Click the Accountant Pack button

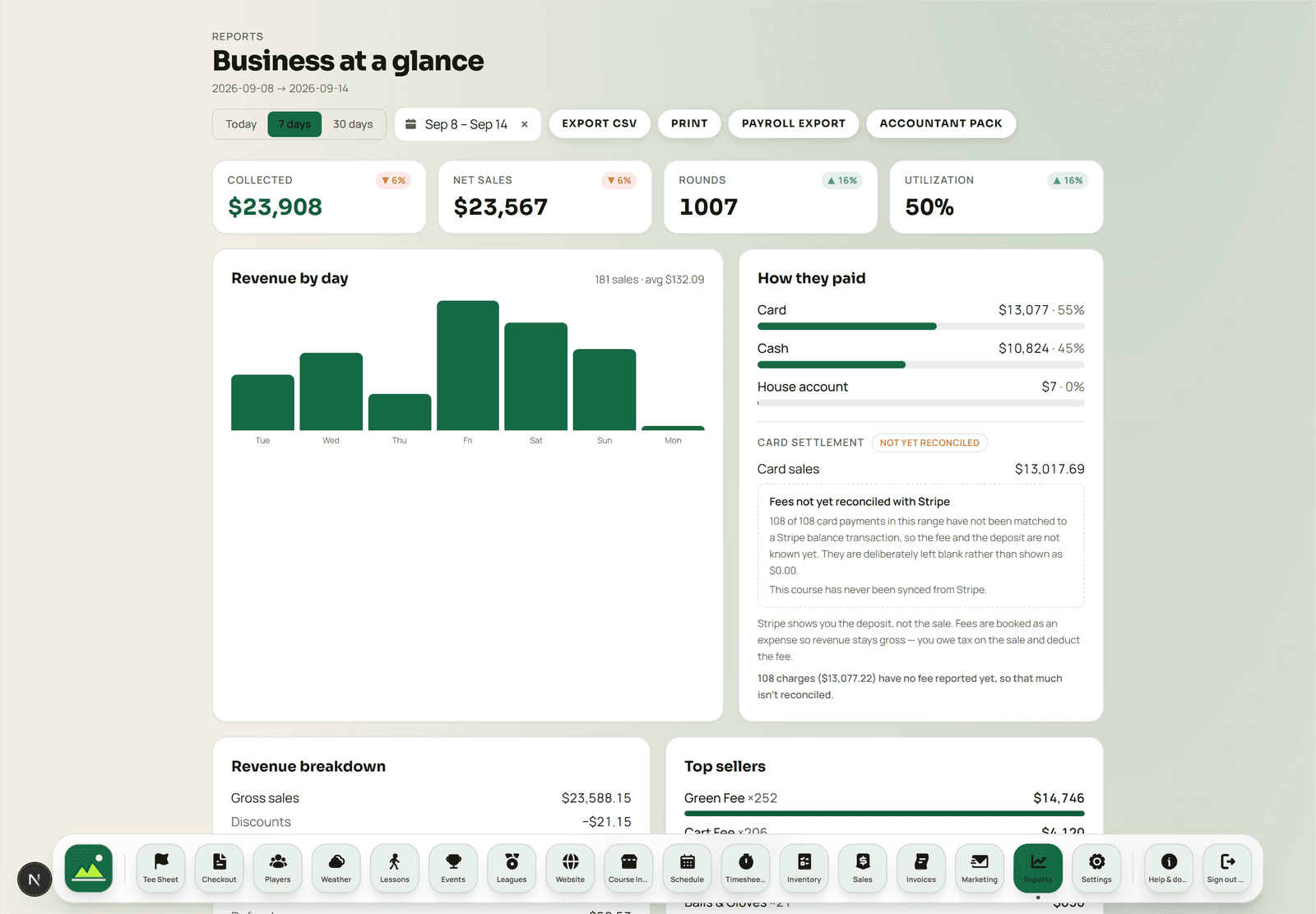tap(941, 123)
